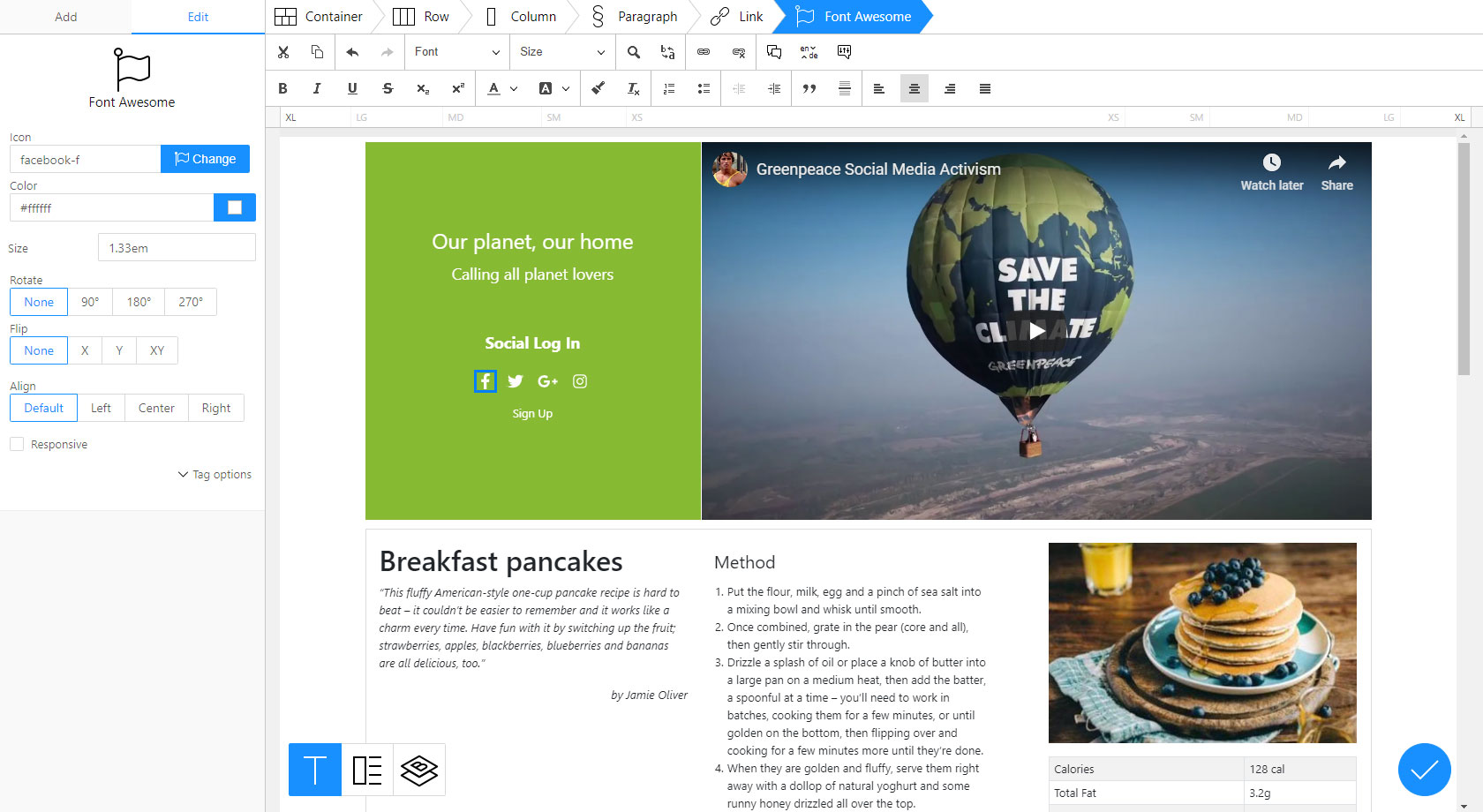The image size is (1483, 812).
Task: Set Rotate to 270°
Action: (x=191, y=302)
